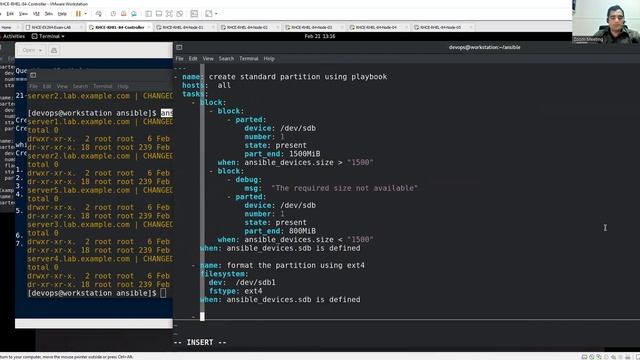This screenshot has width=640, height=360.
Task: Click the terminal icon in ansible window titlebar
Action: [179, 47]
